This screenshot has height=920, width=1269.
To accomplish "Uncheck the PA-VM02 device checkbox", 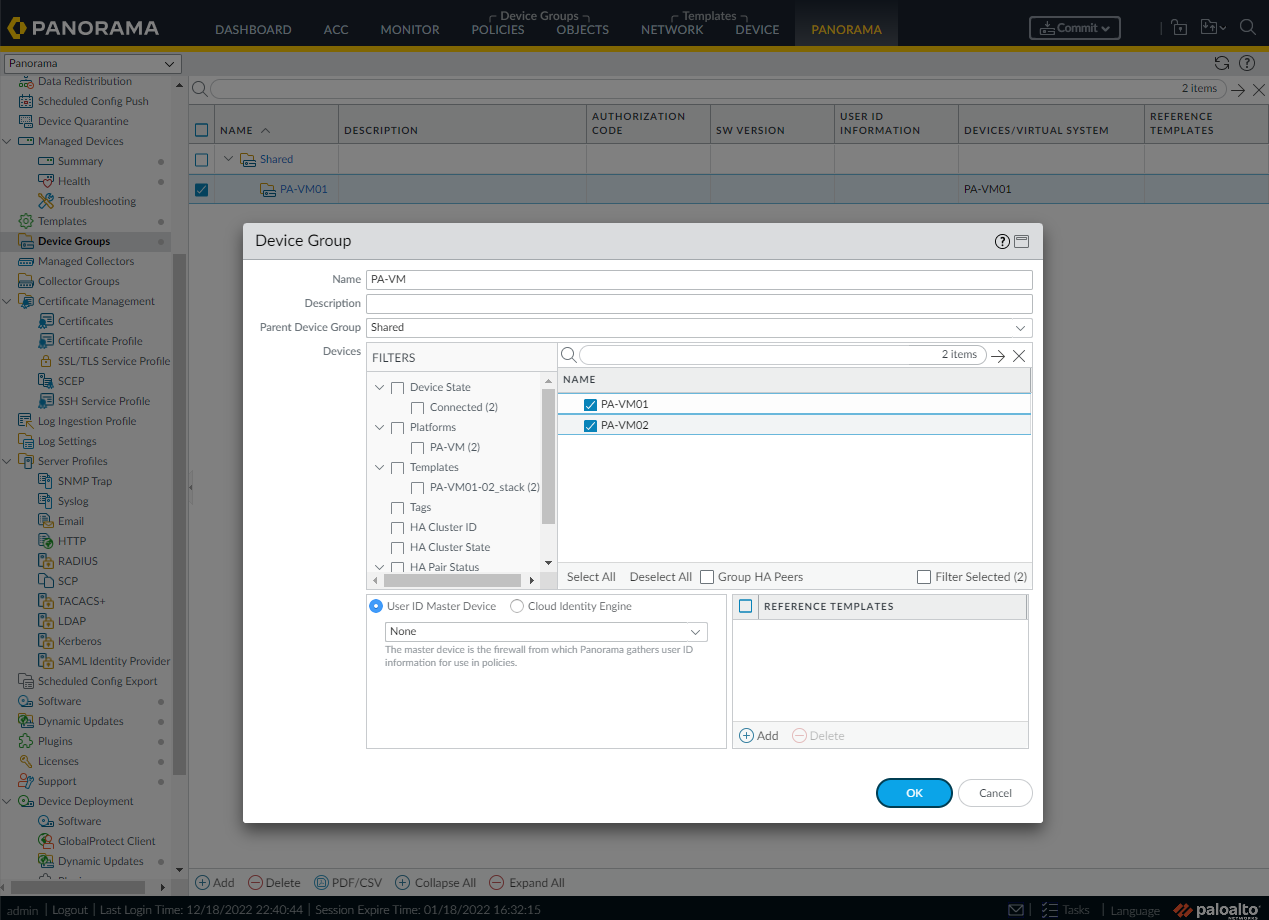I will pos(590,426).
